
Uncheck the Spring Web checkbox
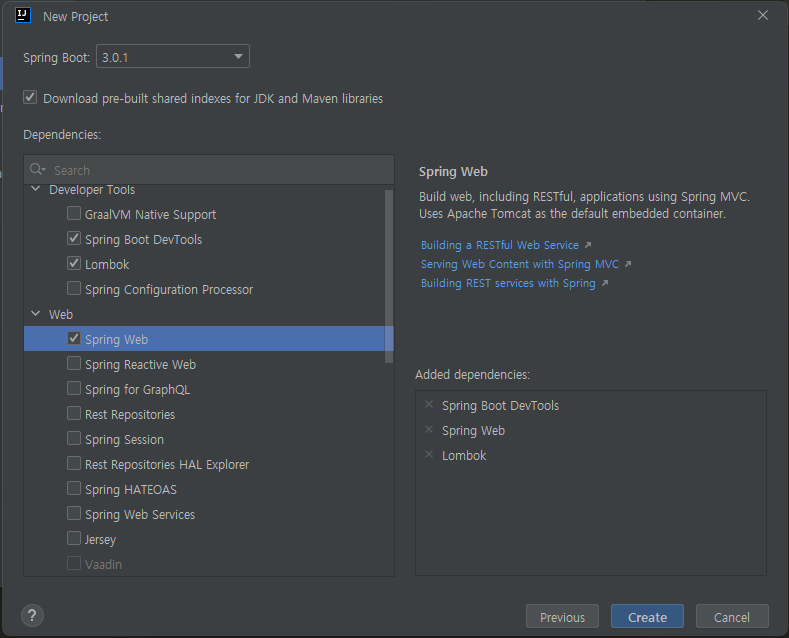(x=74, y=338)
